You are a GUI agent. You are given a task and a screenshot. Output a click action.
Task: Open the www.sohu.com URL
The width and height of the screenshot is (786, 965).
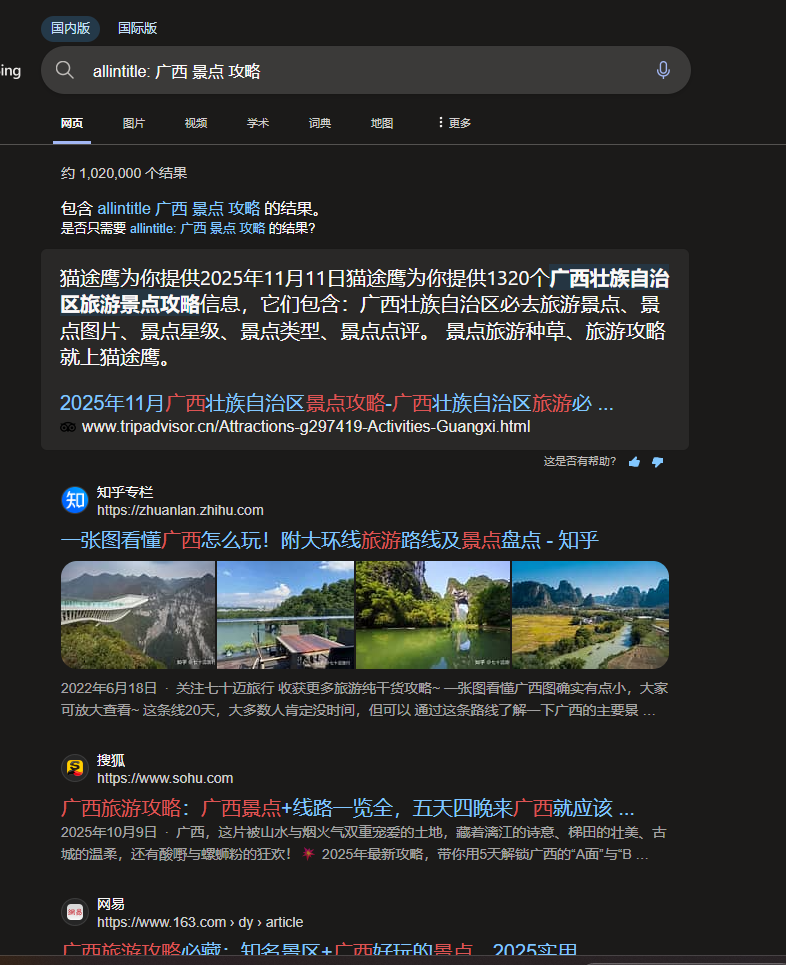[165, 778]
